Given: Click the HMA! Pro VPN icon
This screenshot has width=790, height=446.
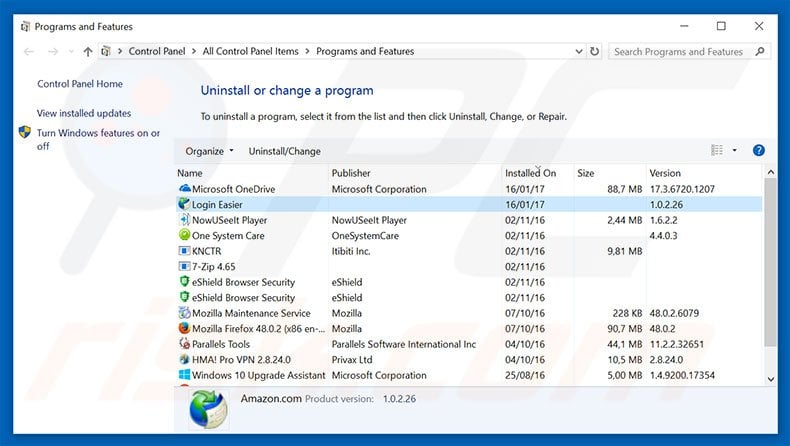Looking at the screenshot, I should tap(184, 359).
